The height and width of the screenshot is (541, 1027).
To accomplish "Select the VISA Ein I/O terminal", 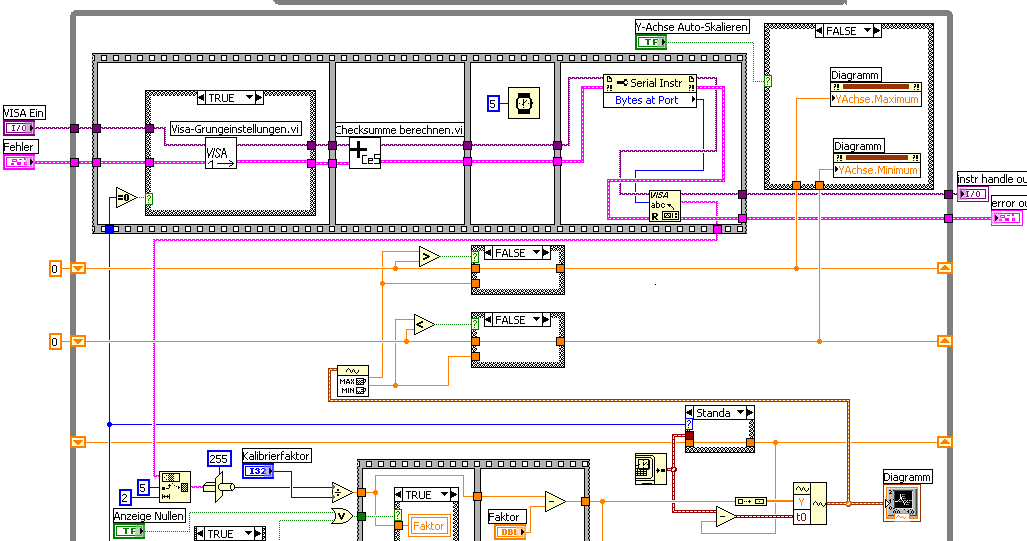I will coord(19,128).
